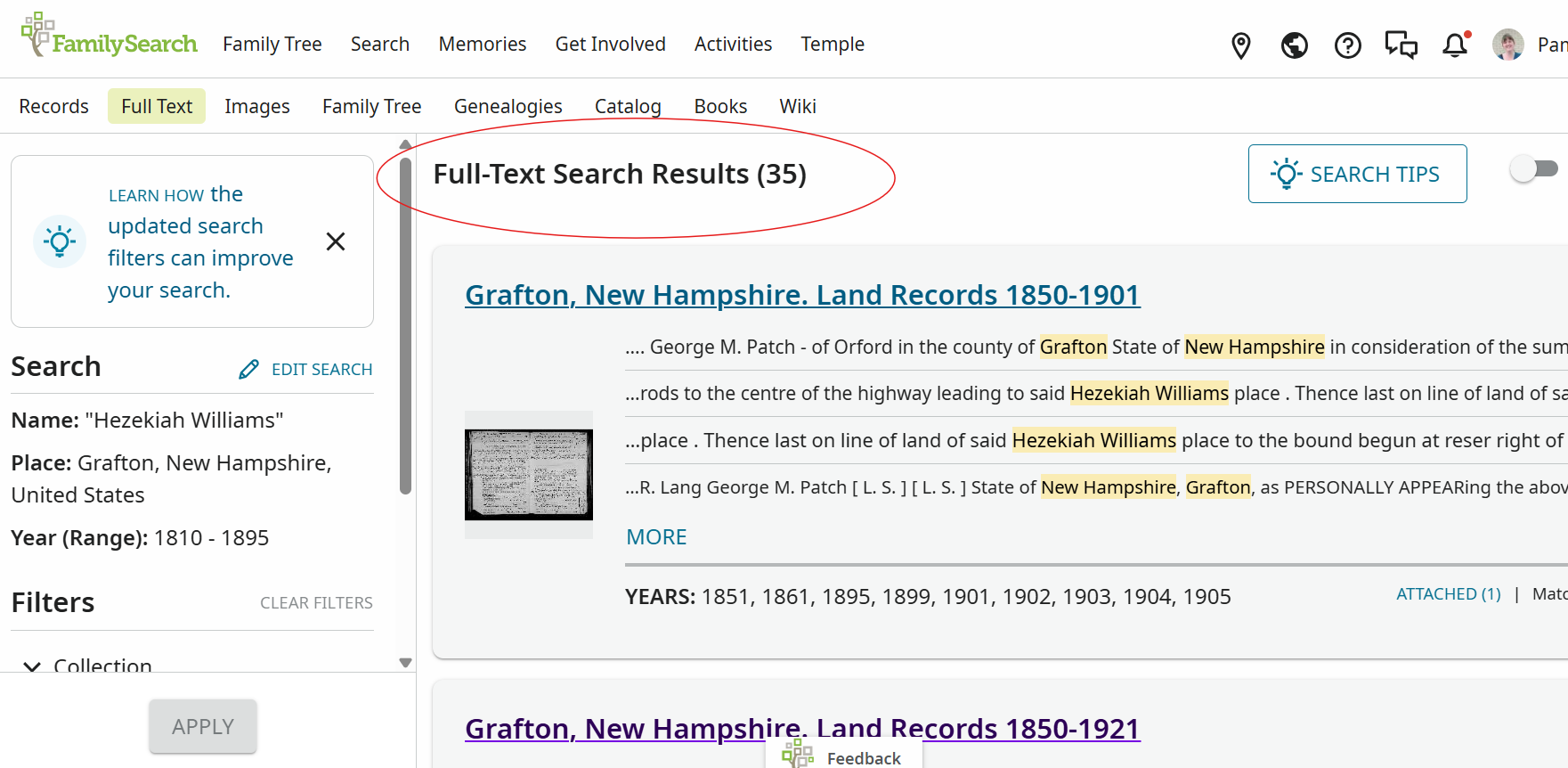Open the Memories top menu
Screen dimensions: 1568x768
[x=483, y=45]
